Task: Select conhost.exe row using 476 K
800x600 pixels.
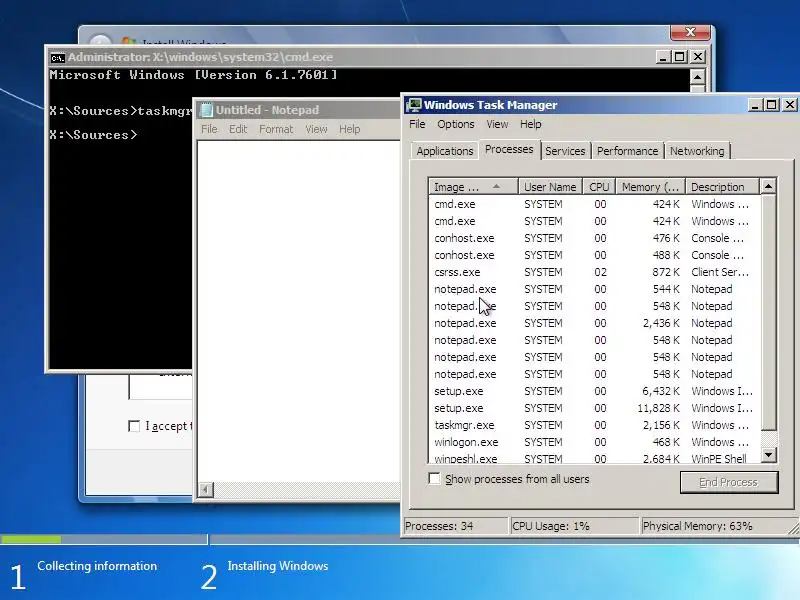Action: (594, 238)
